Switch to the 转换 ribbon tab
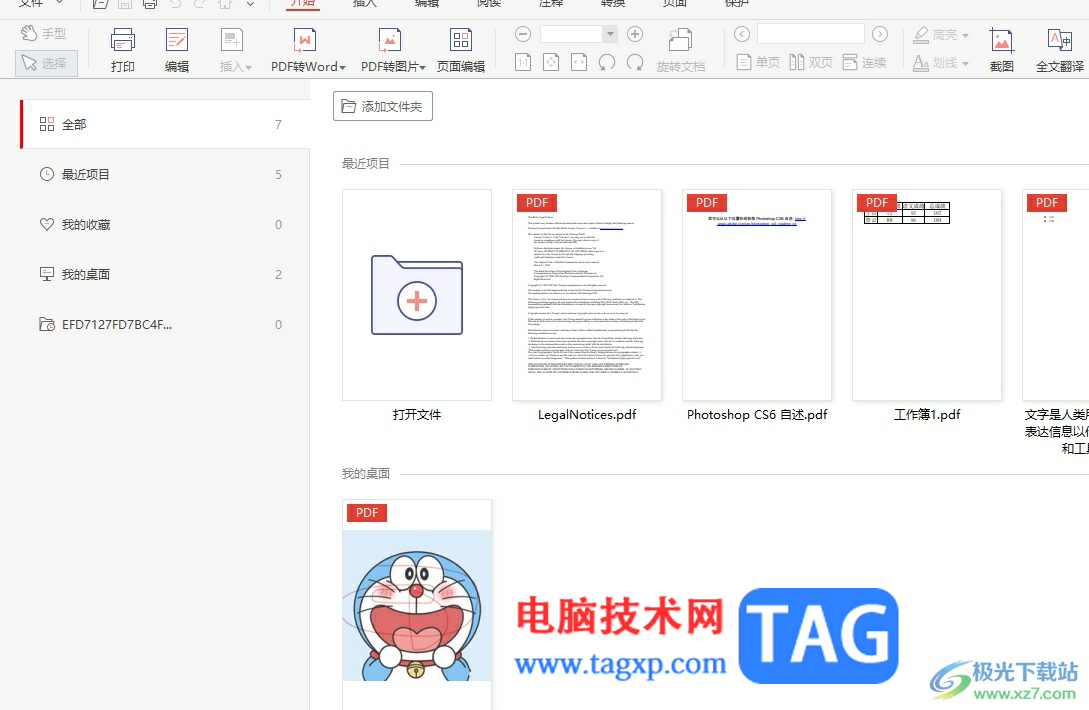This screenshot has width=1089, height=710. pos(613,3)
